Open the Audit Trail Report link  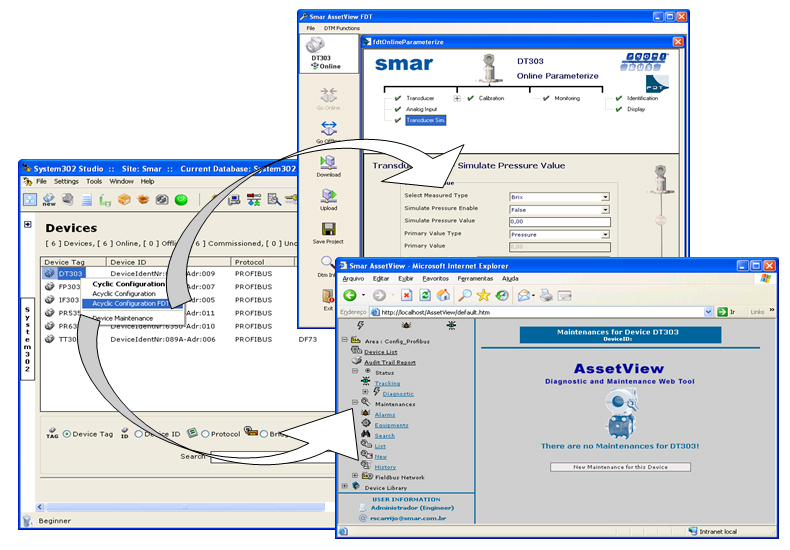[x=390, y=363]
